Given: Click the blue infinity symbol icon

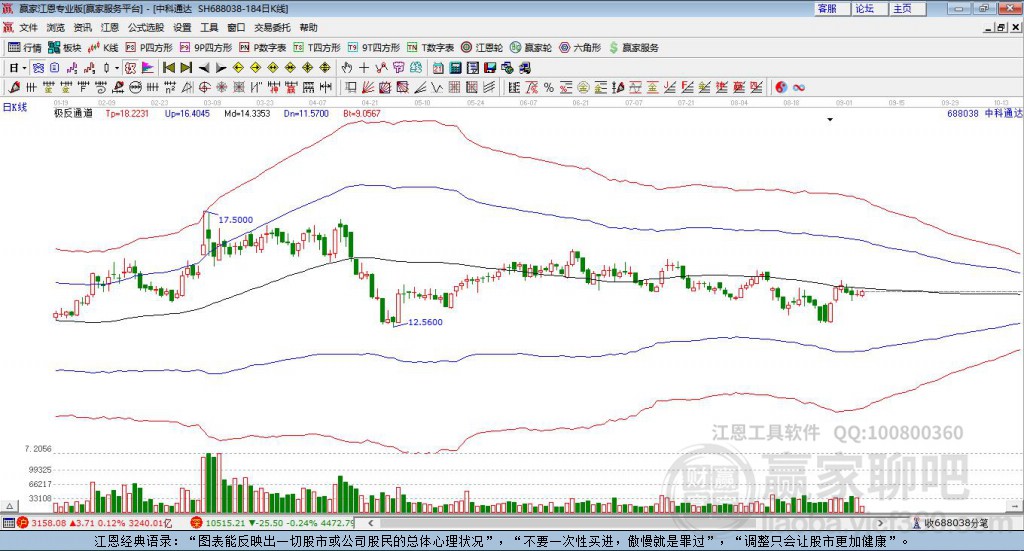Looking at the screenshot, I should pos(799,87).
